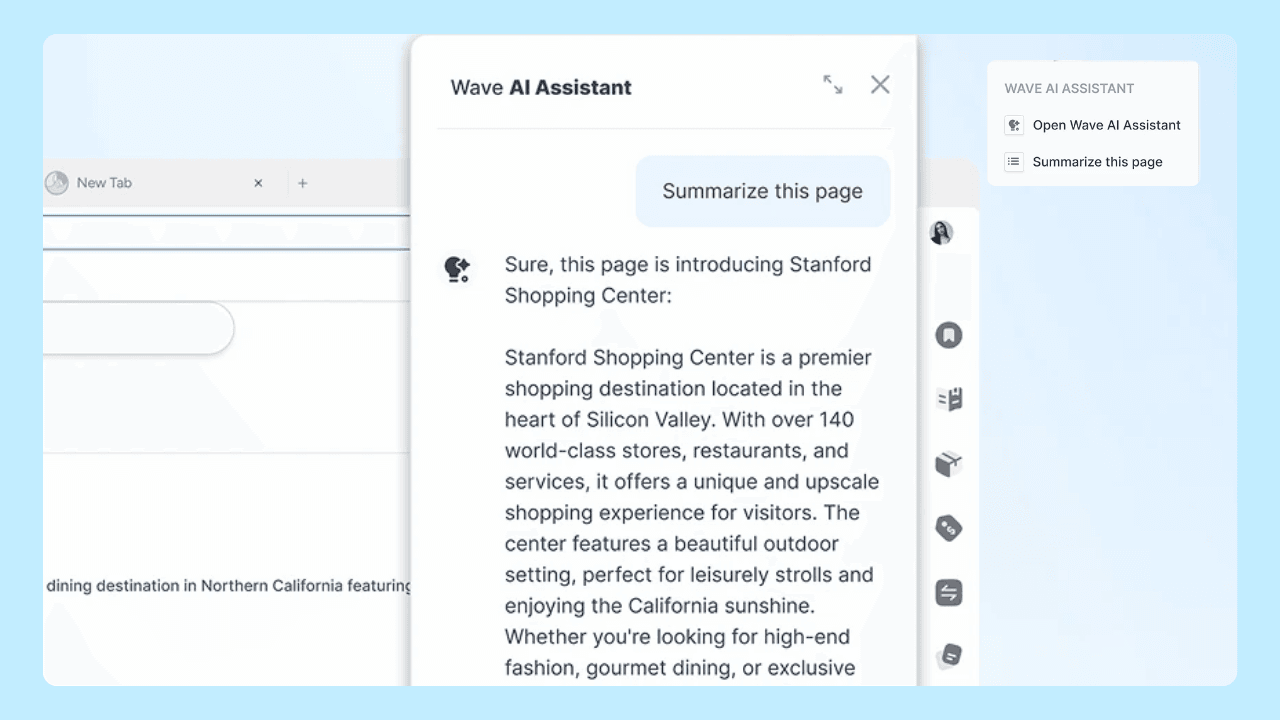Click the reading list sidebar icon
The height and width of the screenshot is (720, 1280).
pyautogui.click(x=949, y=399)
